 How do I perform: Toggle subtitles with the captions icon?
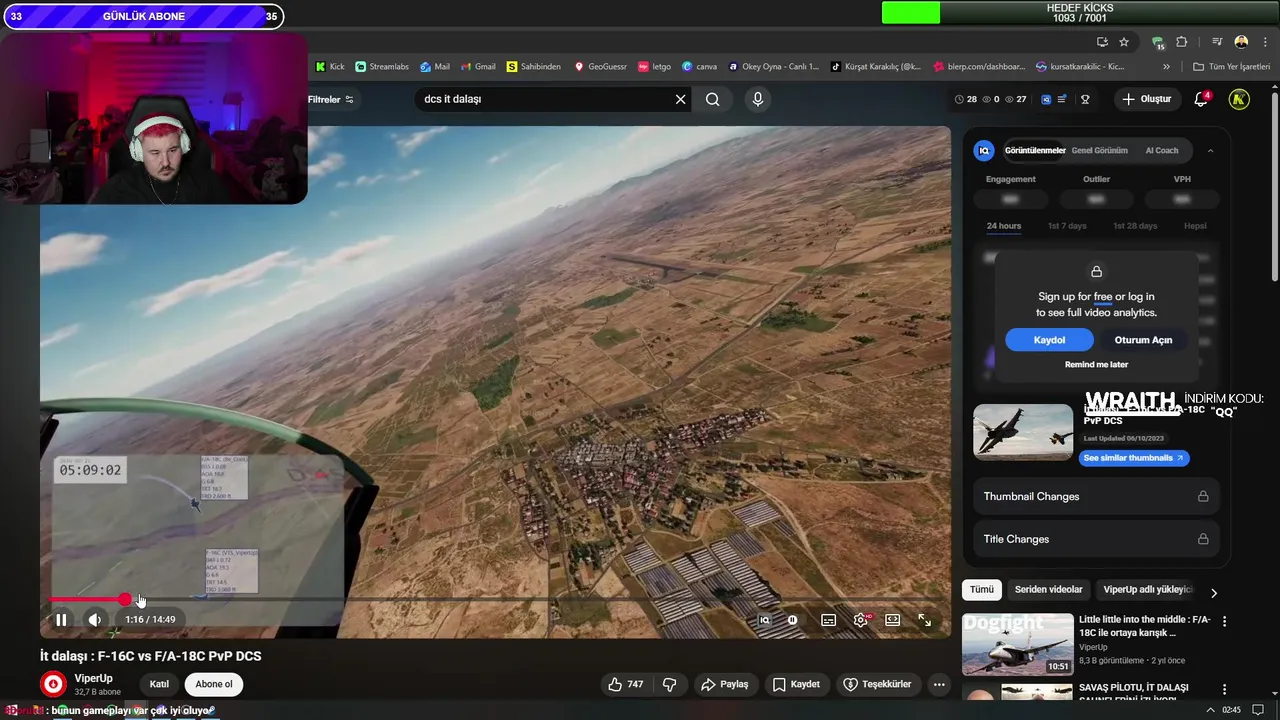point(828,620)
